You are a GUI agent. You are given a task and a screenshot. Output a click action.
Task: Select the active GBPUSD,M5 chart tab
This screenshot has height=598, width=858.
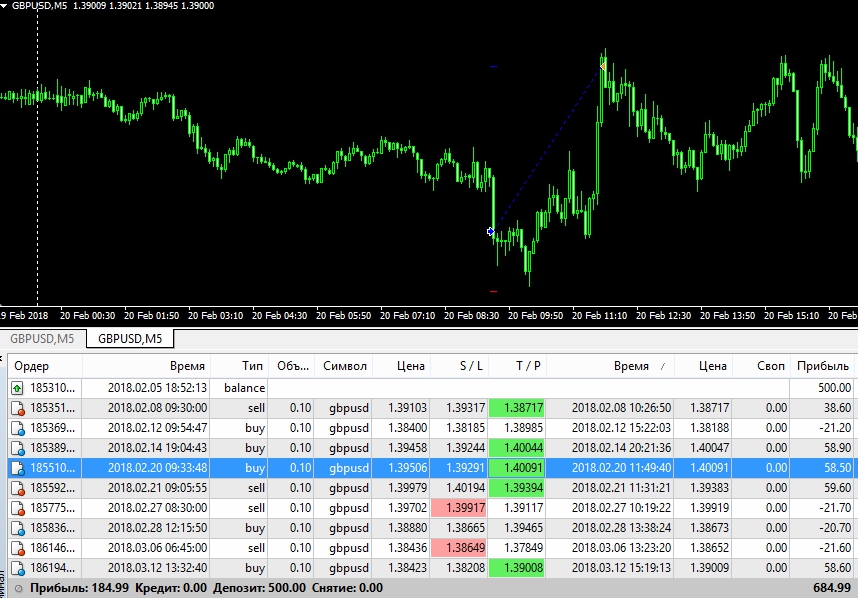[129, 339]
